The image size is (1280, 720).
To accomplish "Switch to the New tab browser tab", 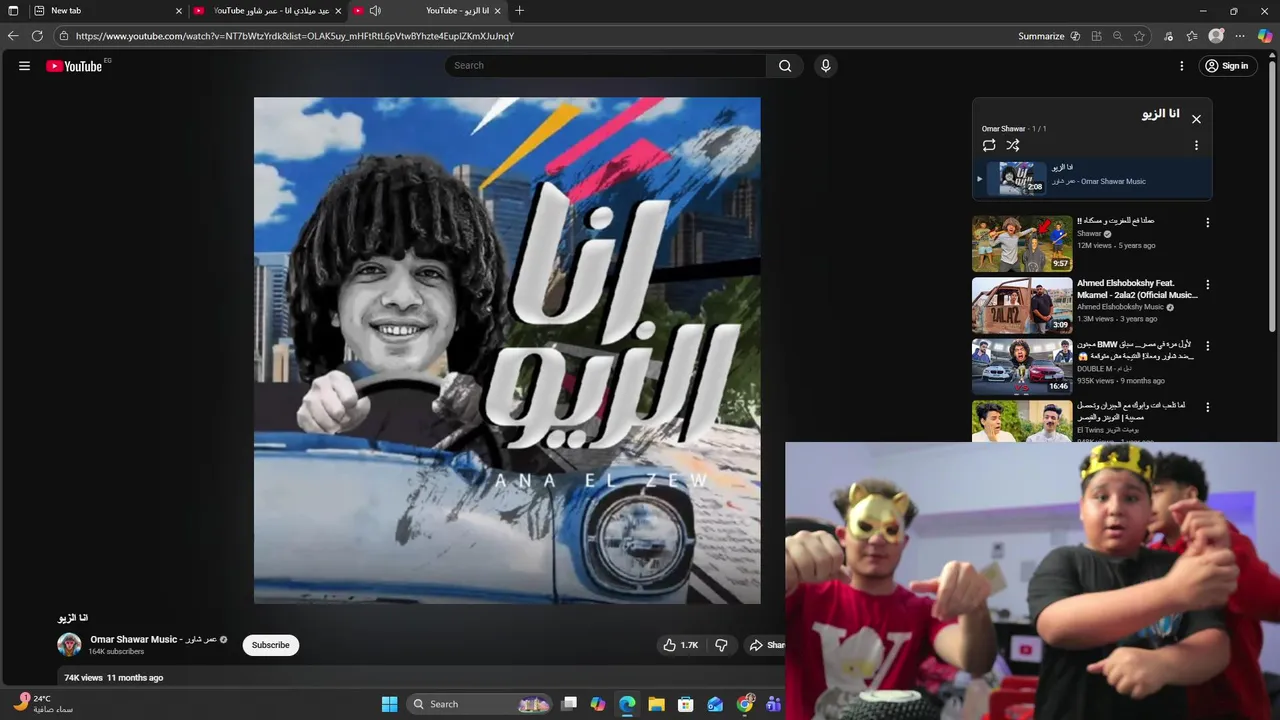I will (x=108, y=11).
